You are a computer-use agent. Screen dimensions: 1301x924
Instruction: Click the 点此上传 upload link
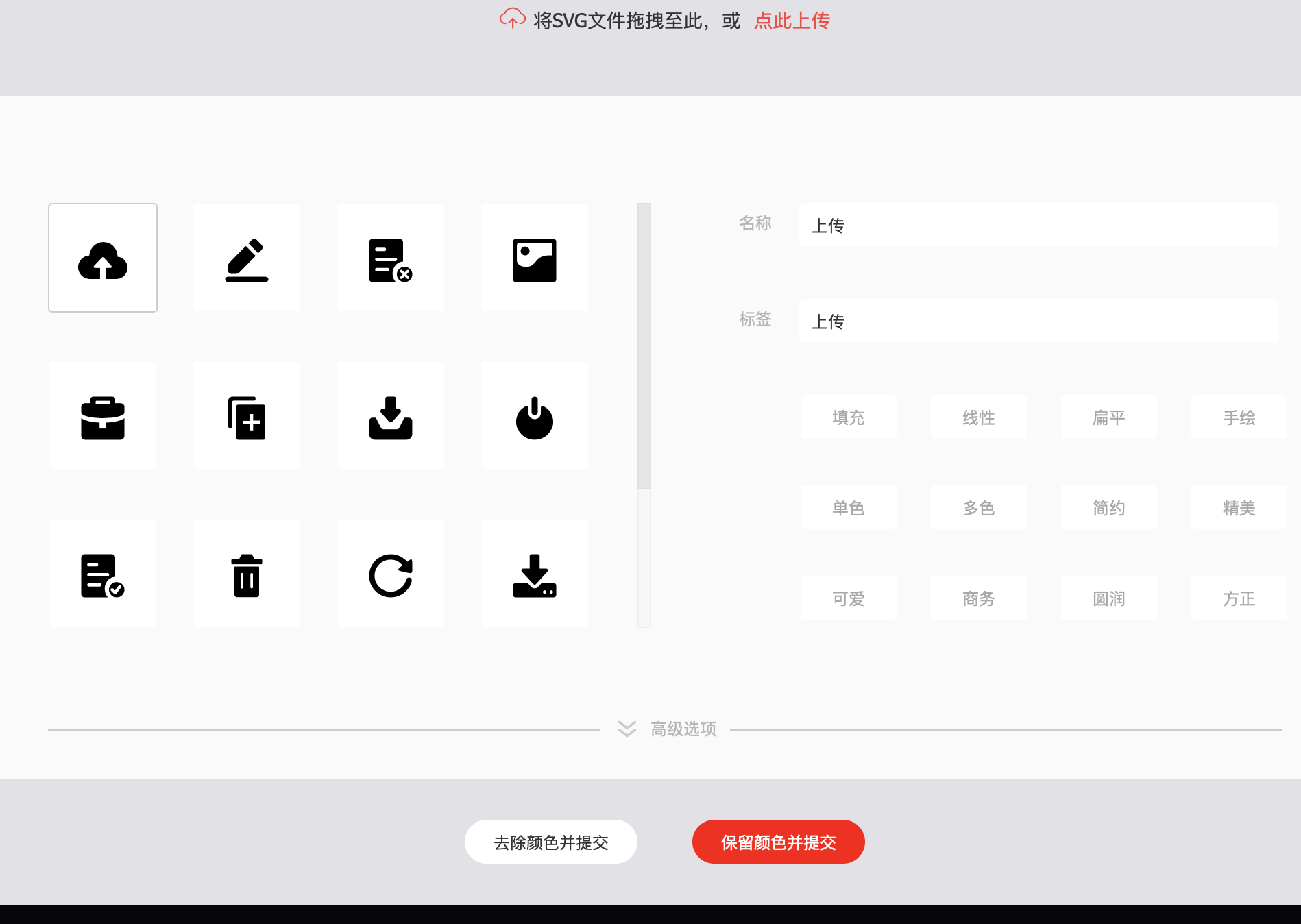pyautogui.click(x=791, y=21)
